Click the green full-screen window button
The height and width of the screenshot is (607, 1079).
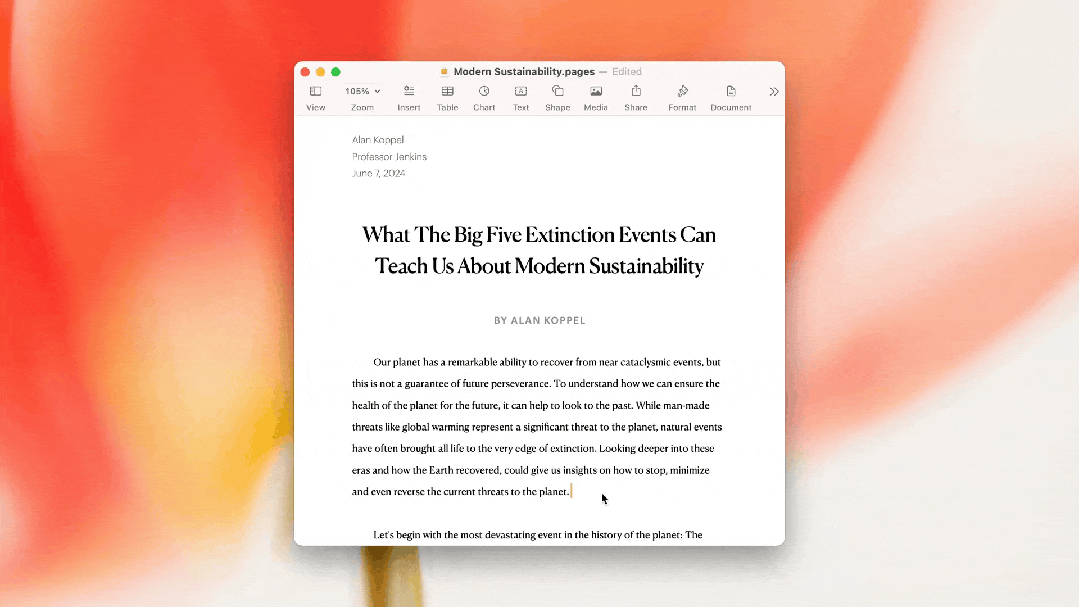[x=336, y=72]
